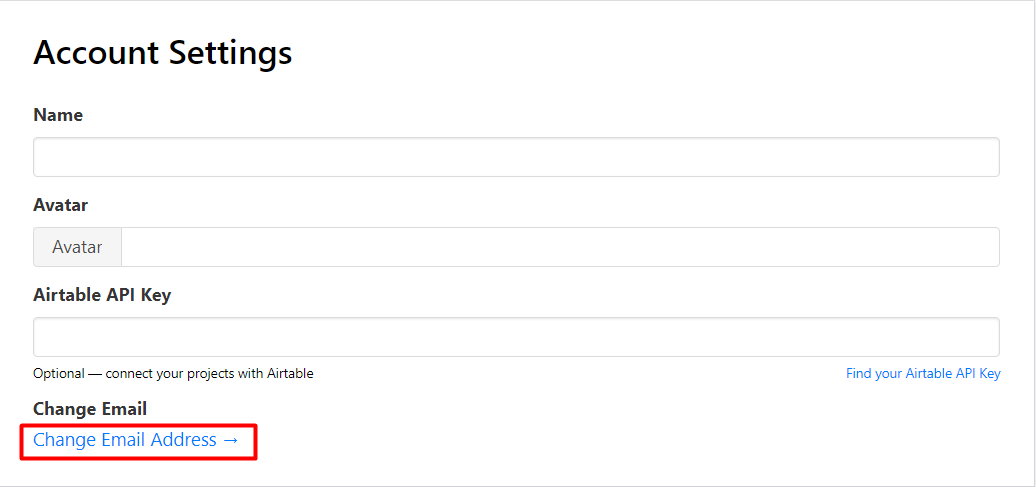Click the word projects in the hint text

[x=208, y=374]
